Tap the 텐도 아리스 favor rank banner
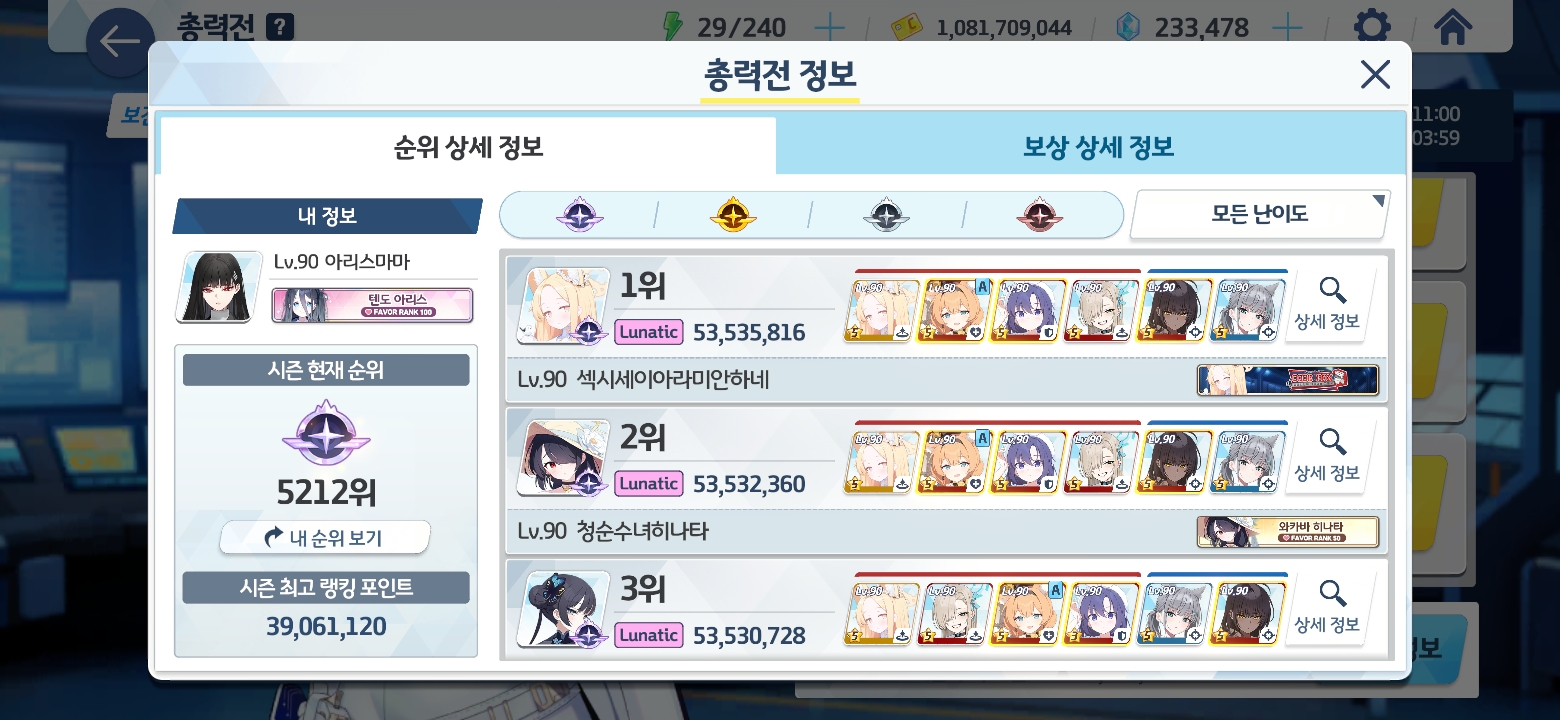Viewport: 1560px width, 720px height. 372,305
